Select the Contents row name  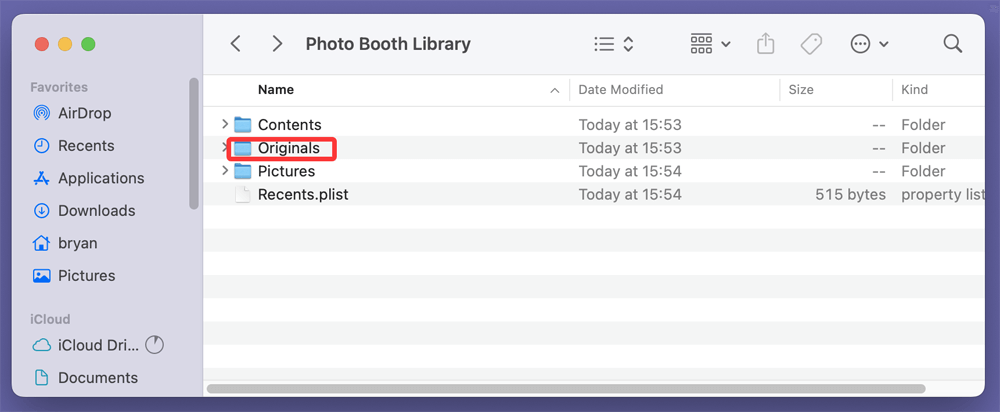tap(290, 125)
